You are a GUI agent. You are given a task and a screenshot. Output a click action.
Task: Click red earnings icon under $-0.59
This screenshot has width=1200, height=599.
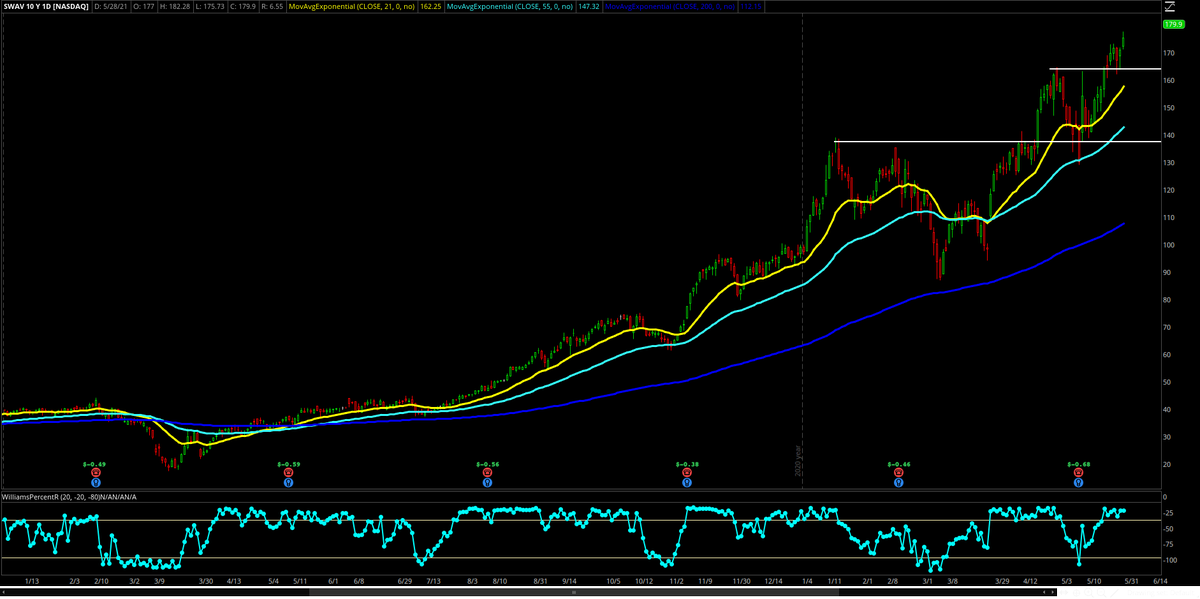point(290,473)
